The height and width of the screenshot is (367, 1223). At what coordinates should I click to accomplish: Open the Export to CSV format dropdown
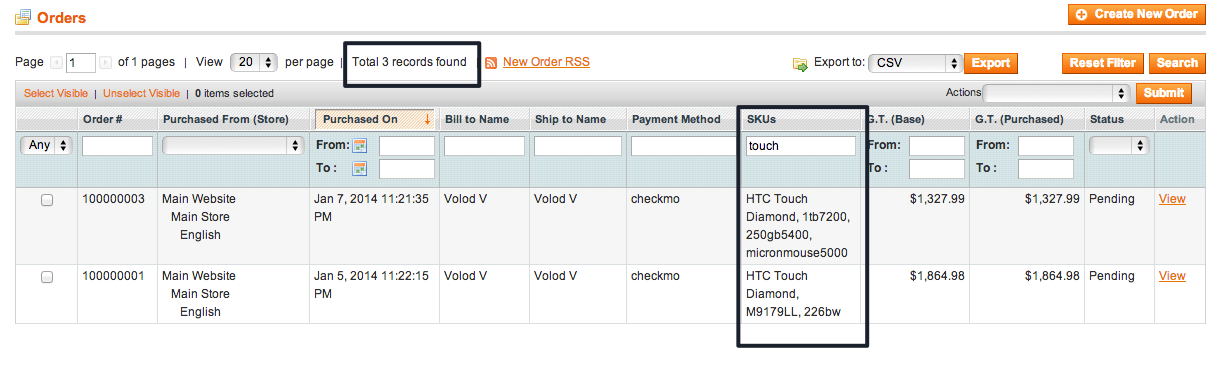(915, 63)
